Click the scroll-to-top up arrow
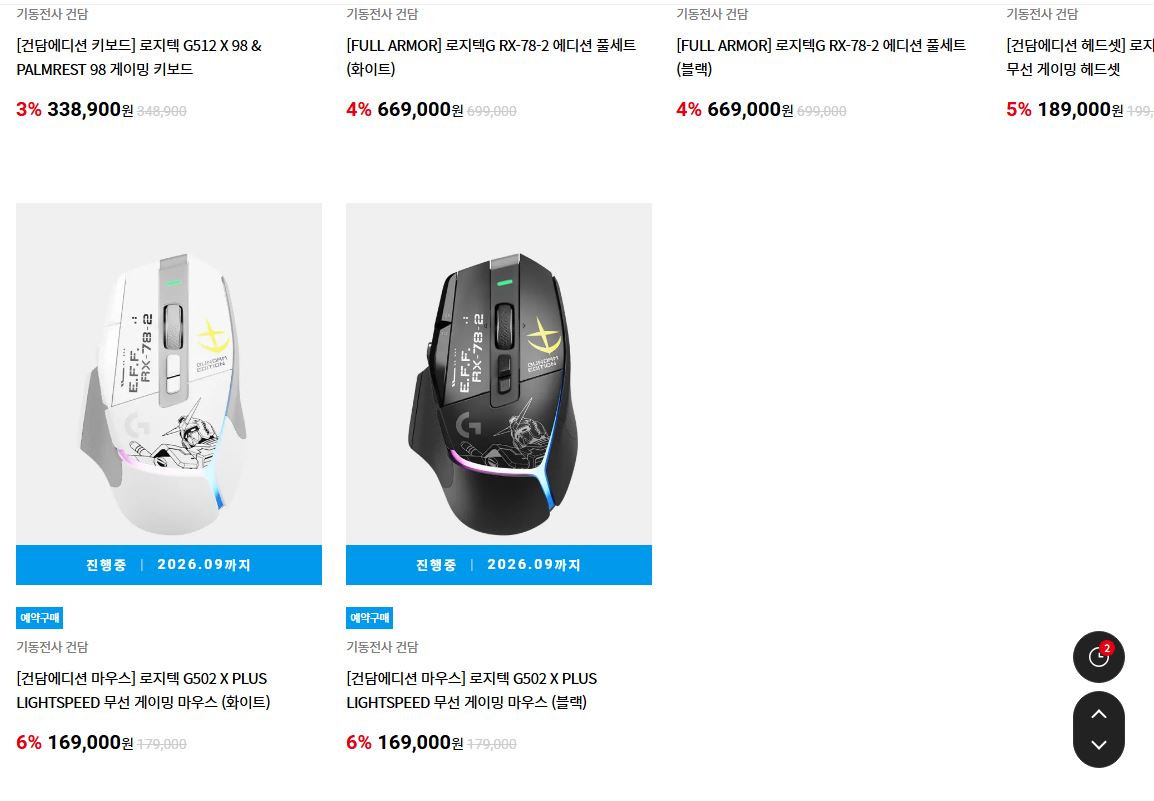Image resolution: width=1154 pixels, height=801 pixels. (1098, 713)
